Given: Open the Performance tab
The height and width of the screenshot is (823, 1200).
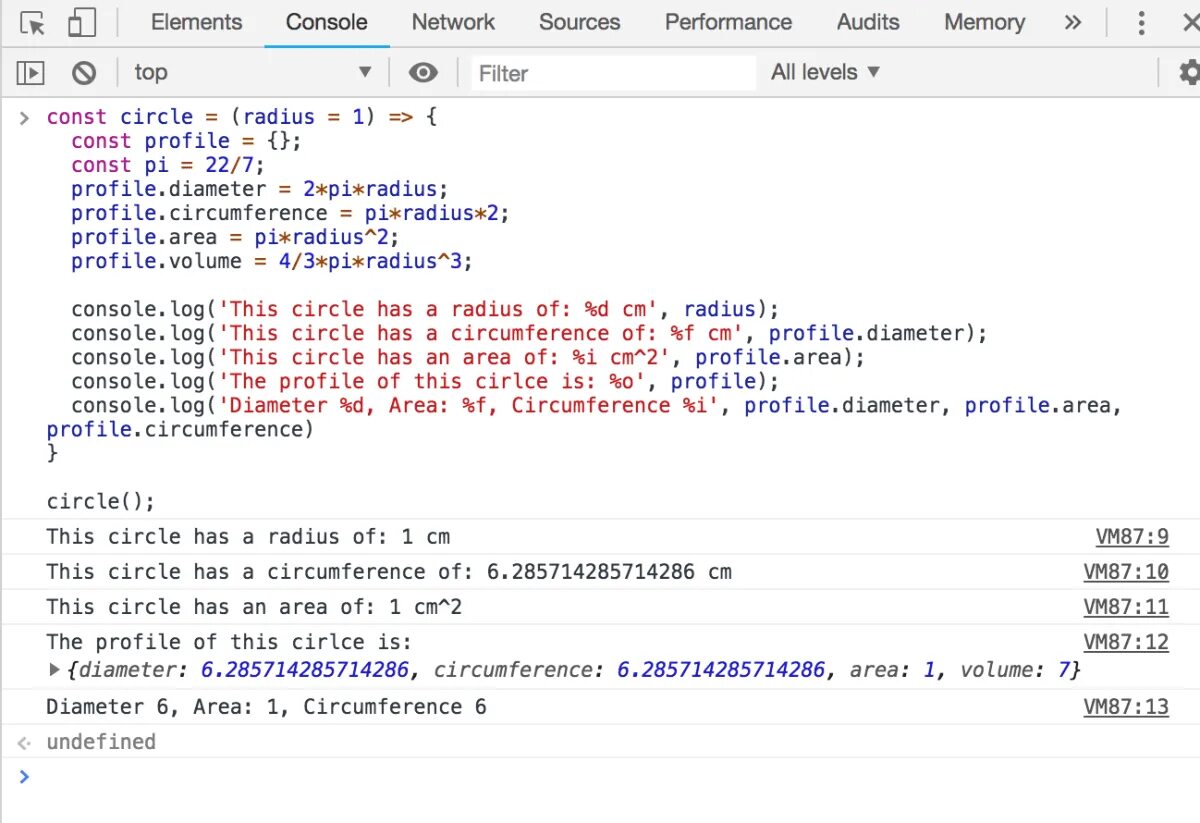Looking at the screenshot, I should click(728, 22).
